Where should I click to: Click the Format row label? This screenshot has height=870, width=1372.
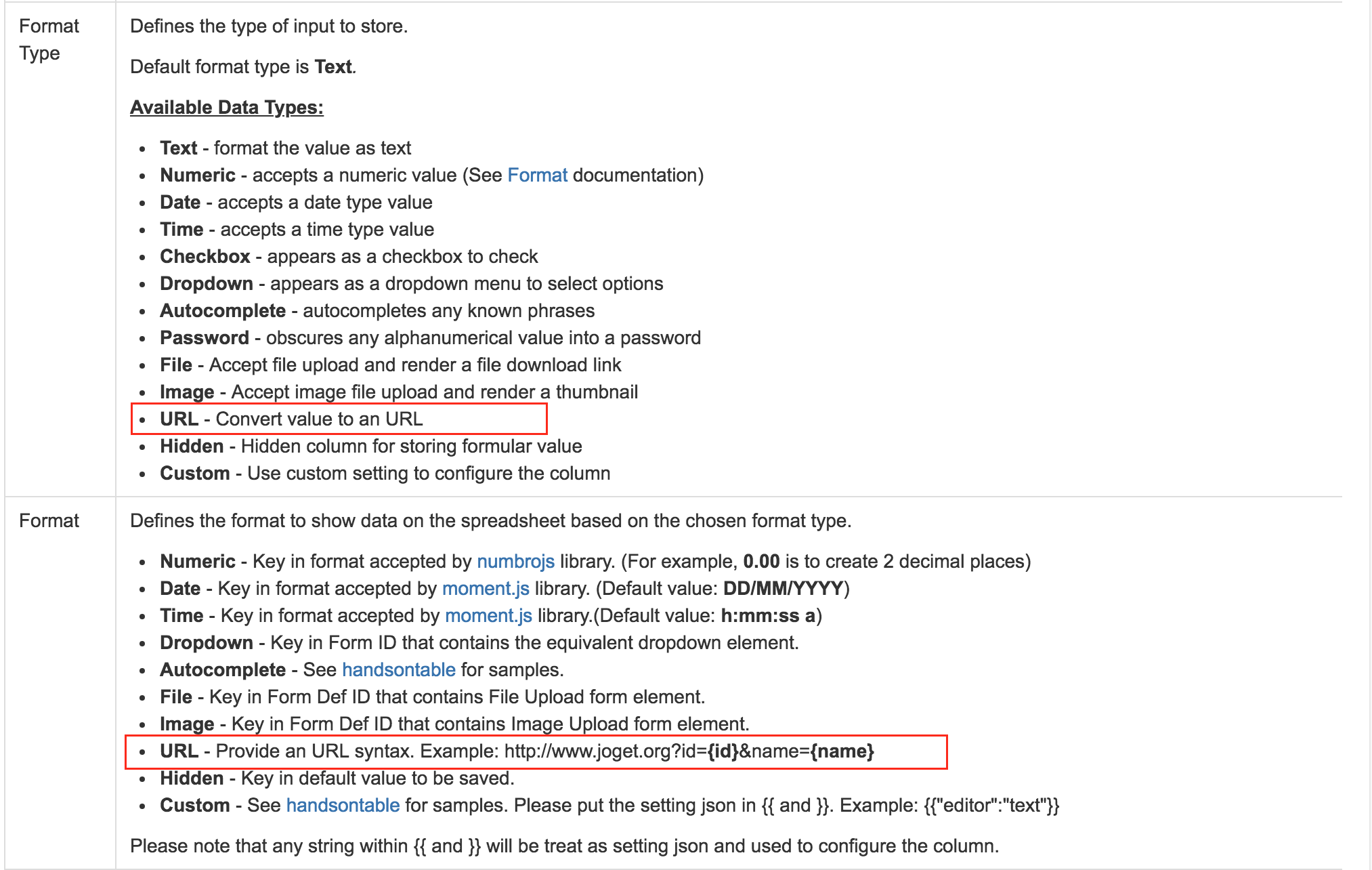tap(49, 520)
